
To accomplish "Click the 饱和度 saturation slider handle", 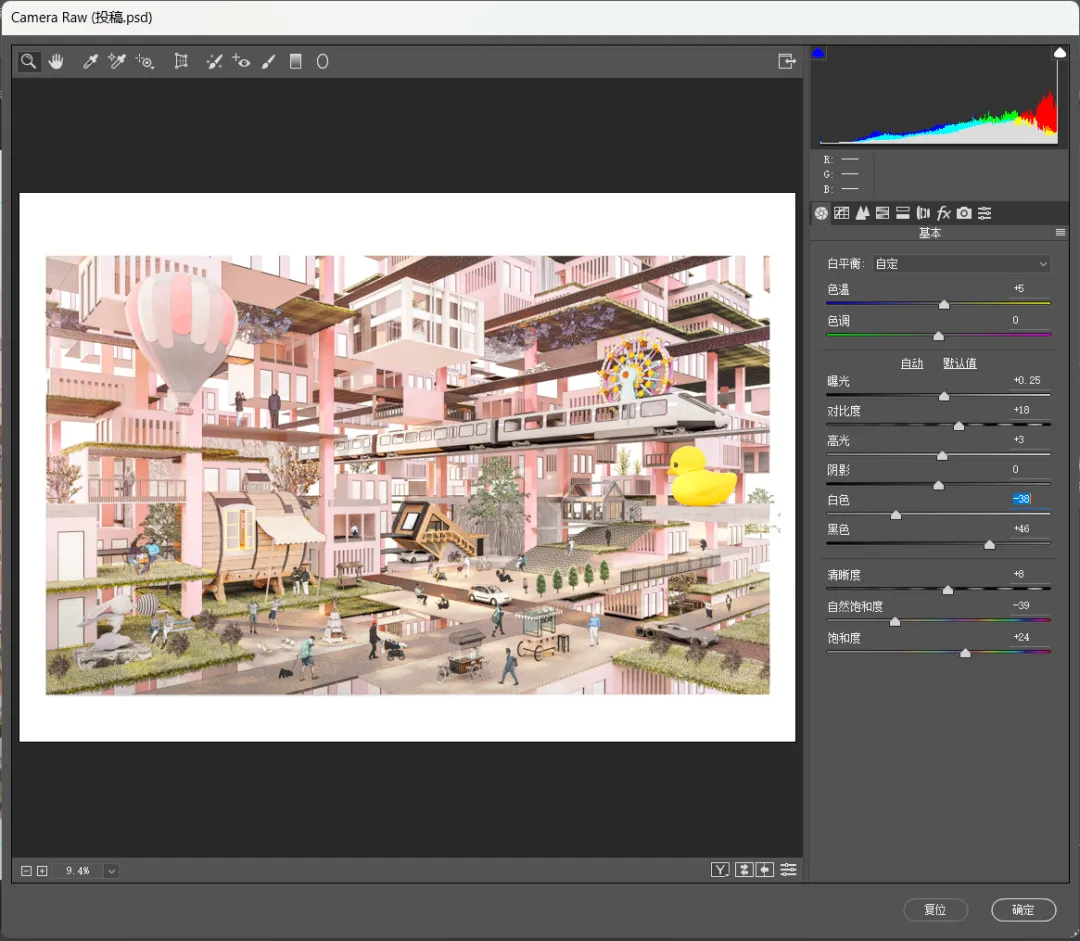I will (965, 652).
